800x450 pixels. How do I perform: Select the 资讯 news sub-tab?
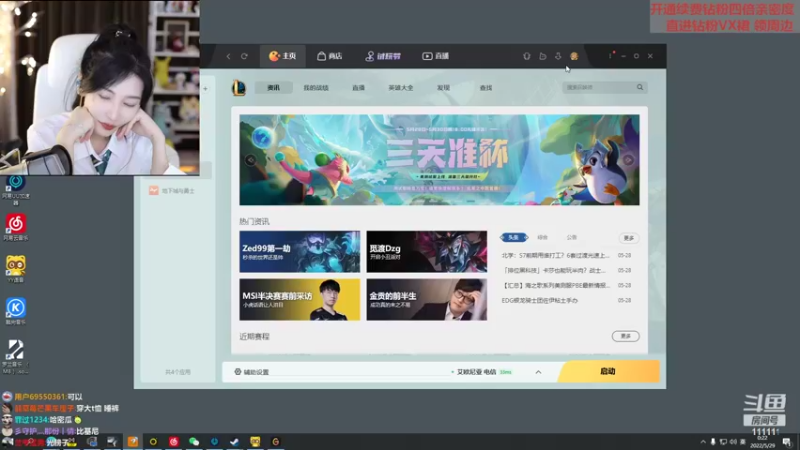click(273, 88)
